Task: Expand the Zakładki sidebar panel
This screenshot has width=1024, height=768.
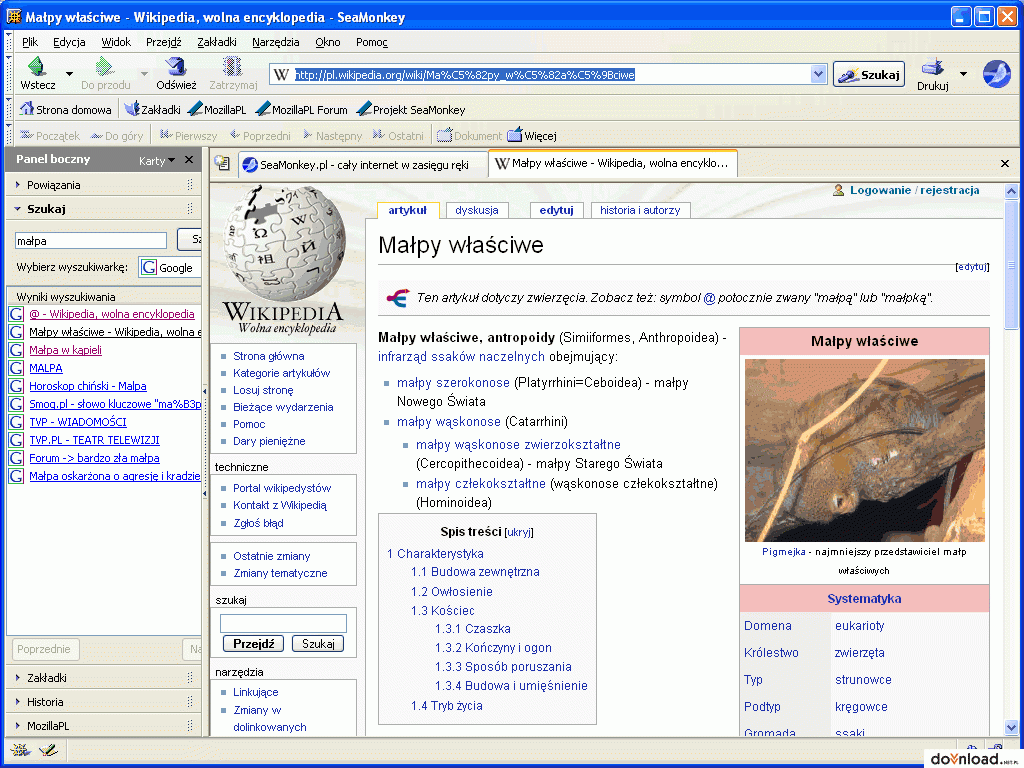Action: [x=18, y=678]
